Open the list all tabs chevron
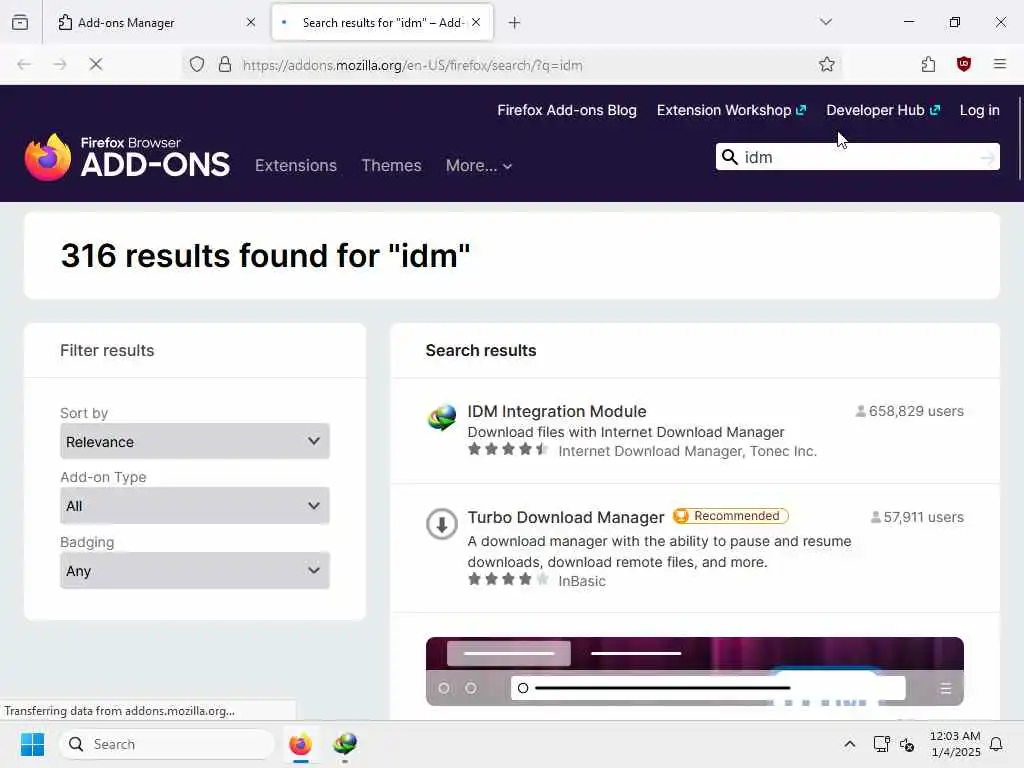Viewport: 1024px width, 768px height. pos(826,22)
